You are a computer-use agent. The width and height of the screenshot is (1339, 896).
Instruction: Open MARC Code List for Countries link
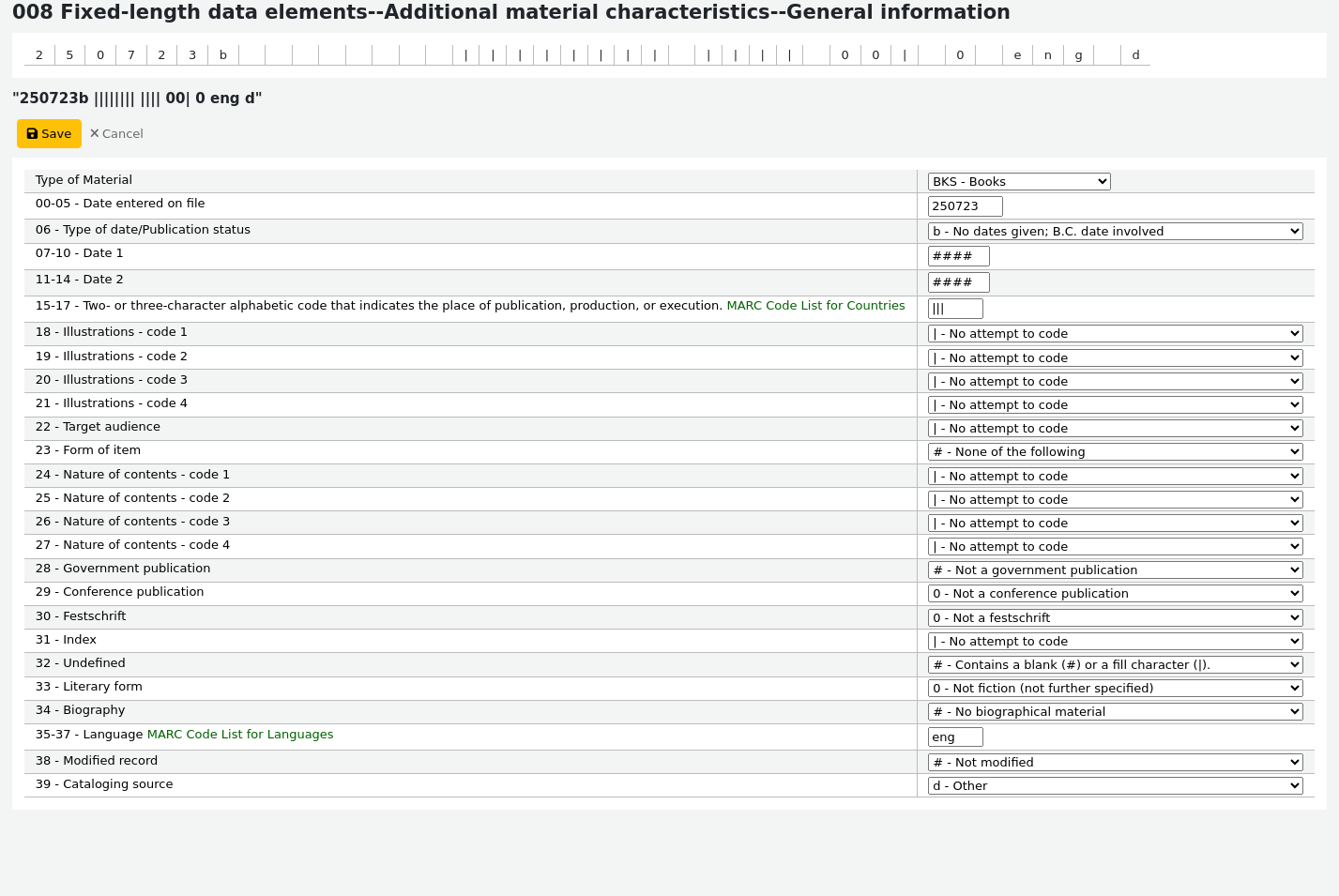pyautogui.click(x=815, y=306)
